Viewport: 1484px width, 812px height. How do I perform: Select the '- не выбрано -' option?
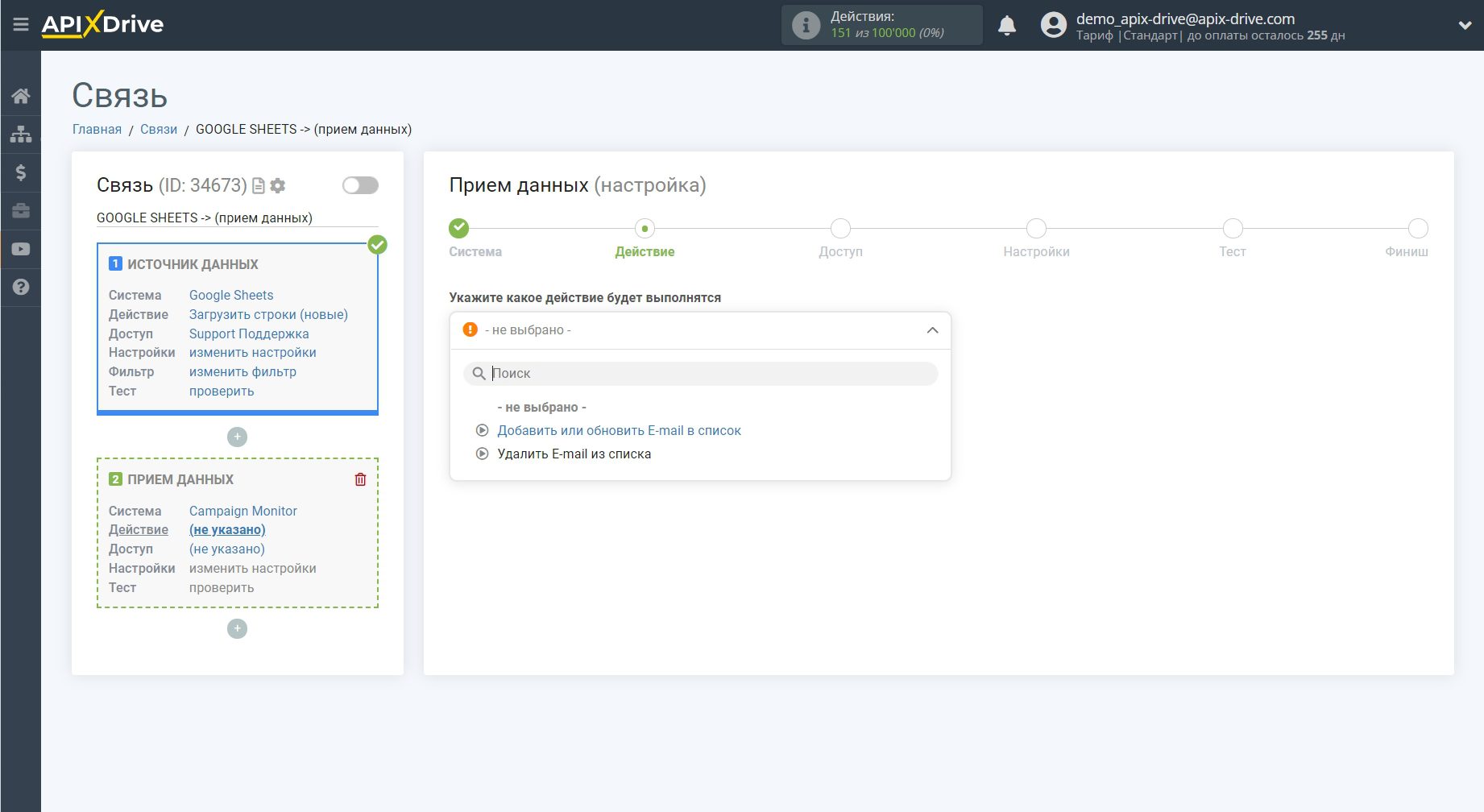tap(541, 408)
